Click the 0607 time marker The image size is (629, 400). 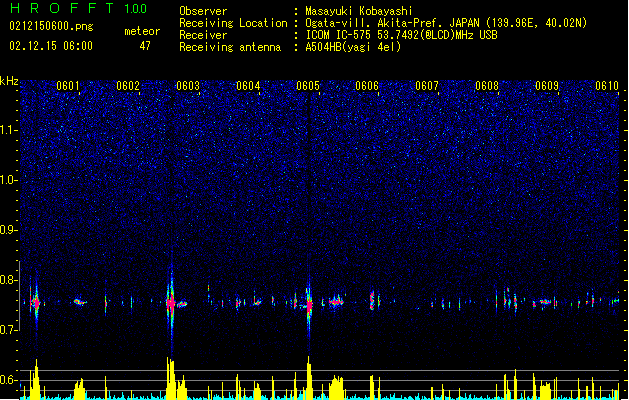coord(427,86)
